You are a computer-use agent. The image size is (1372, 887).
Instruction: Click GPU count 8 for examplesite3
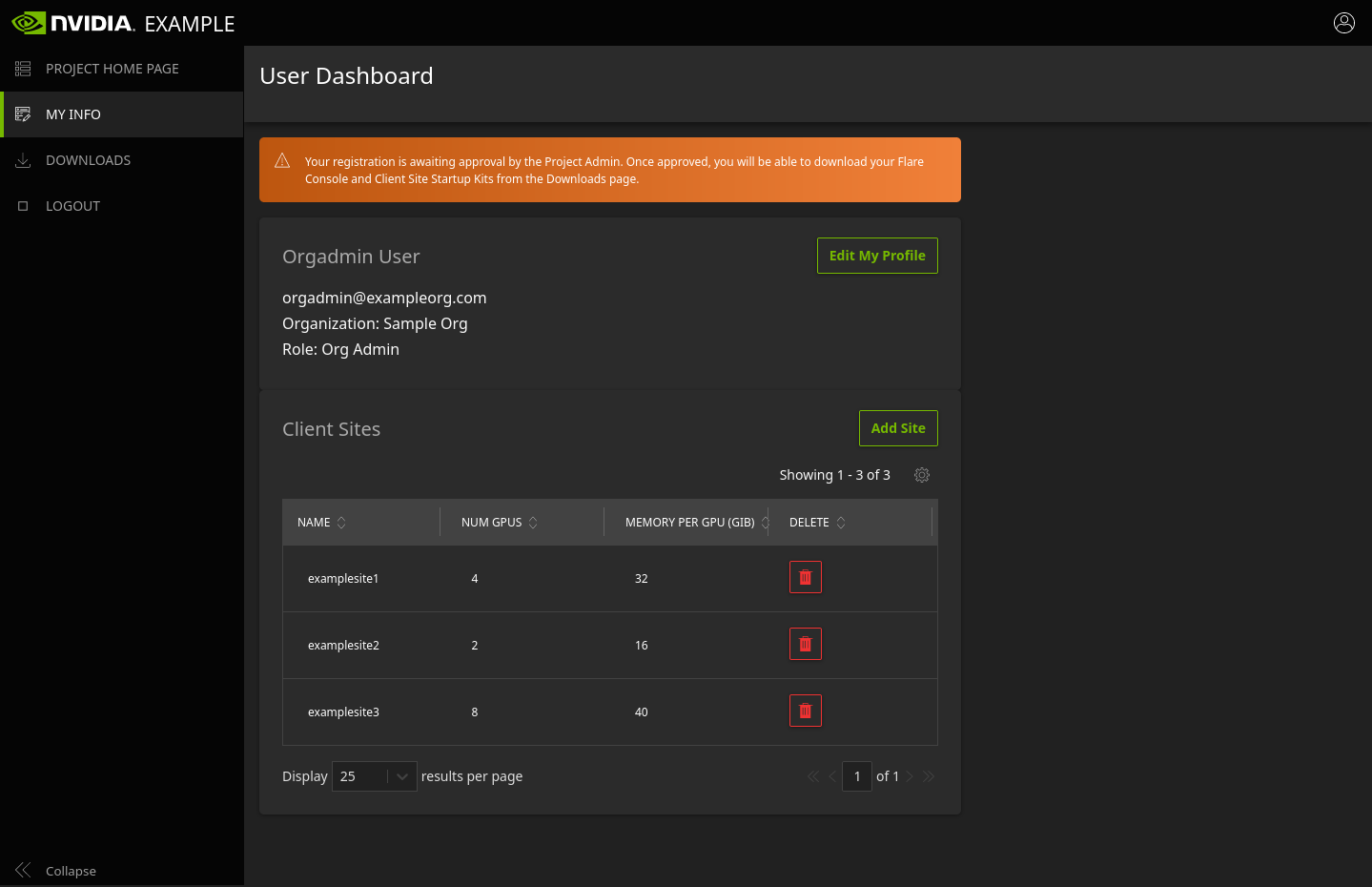(x=475, y=712)
